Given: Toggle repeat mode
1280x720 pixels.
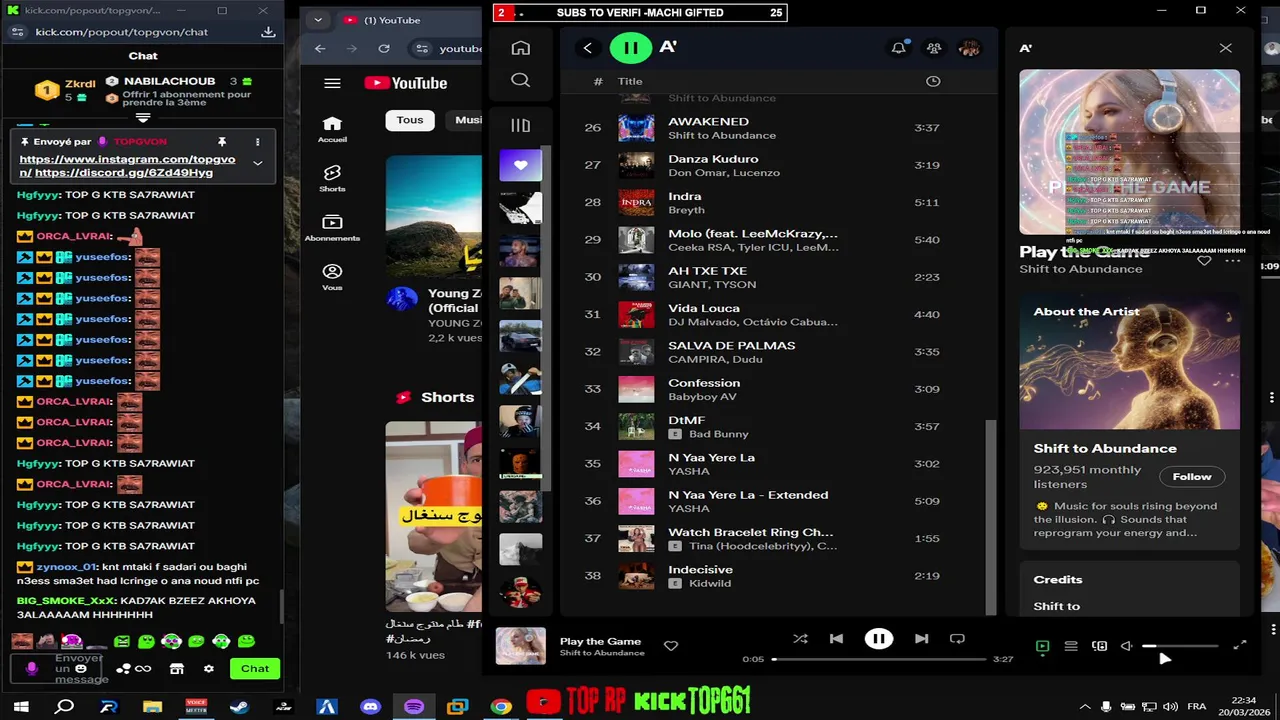Looking at the screenshot, I should pyautogui.click(x=957, y=639).
